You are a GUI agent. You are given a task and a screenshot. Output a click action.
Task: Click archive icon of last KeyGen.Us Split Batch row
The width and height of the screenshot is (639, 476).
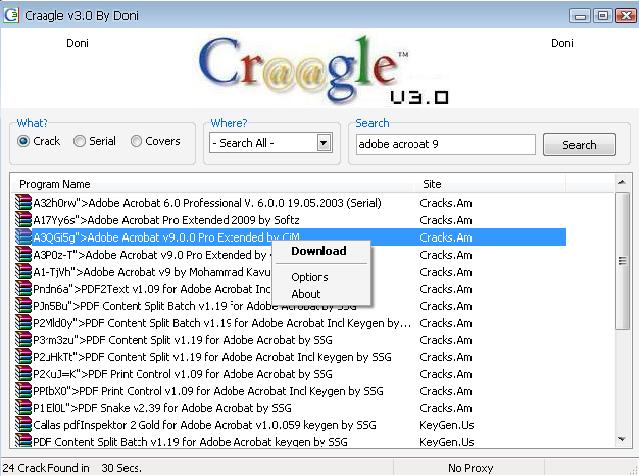[x=23, y=441]
